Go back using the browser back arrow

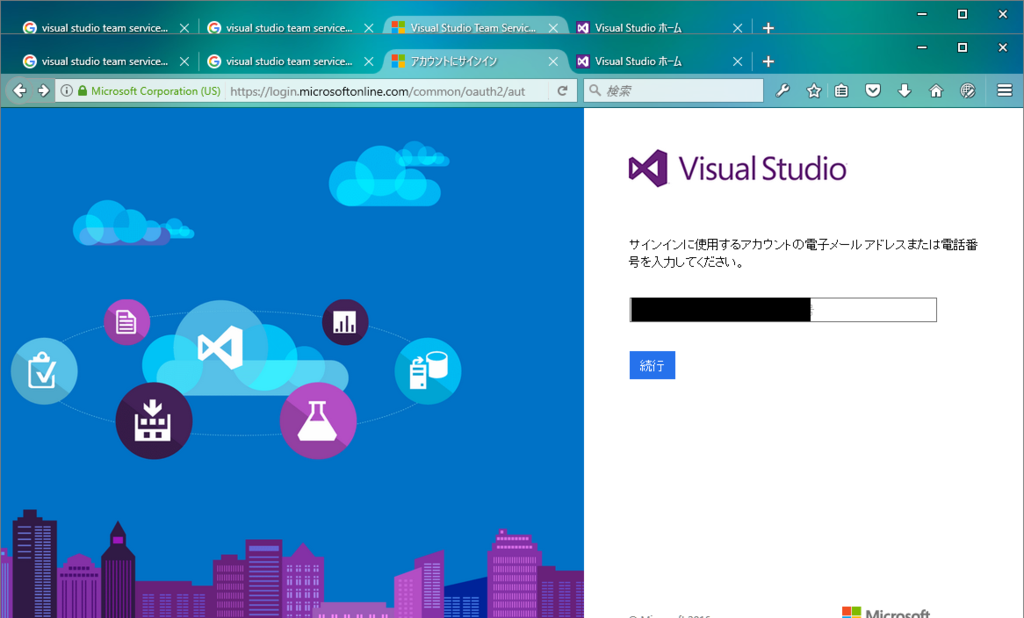pos(20,91)
